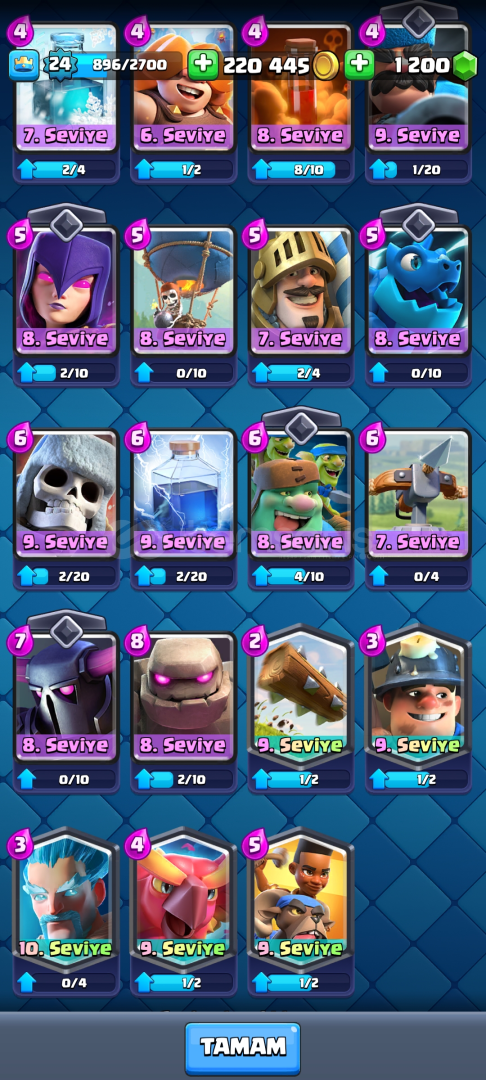Select the Ice Wizard card
This screenshot has height=1080, width=486.
click(65, 899)
